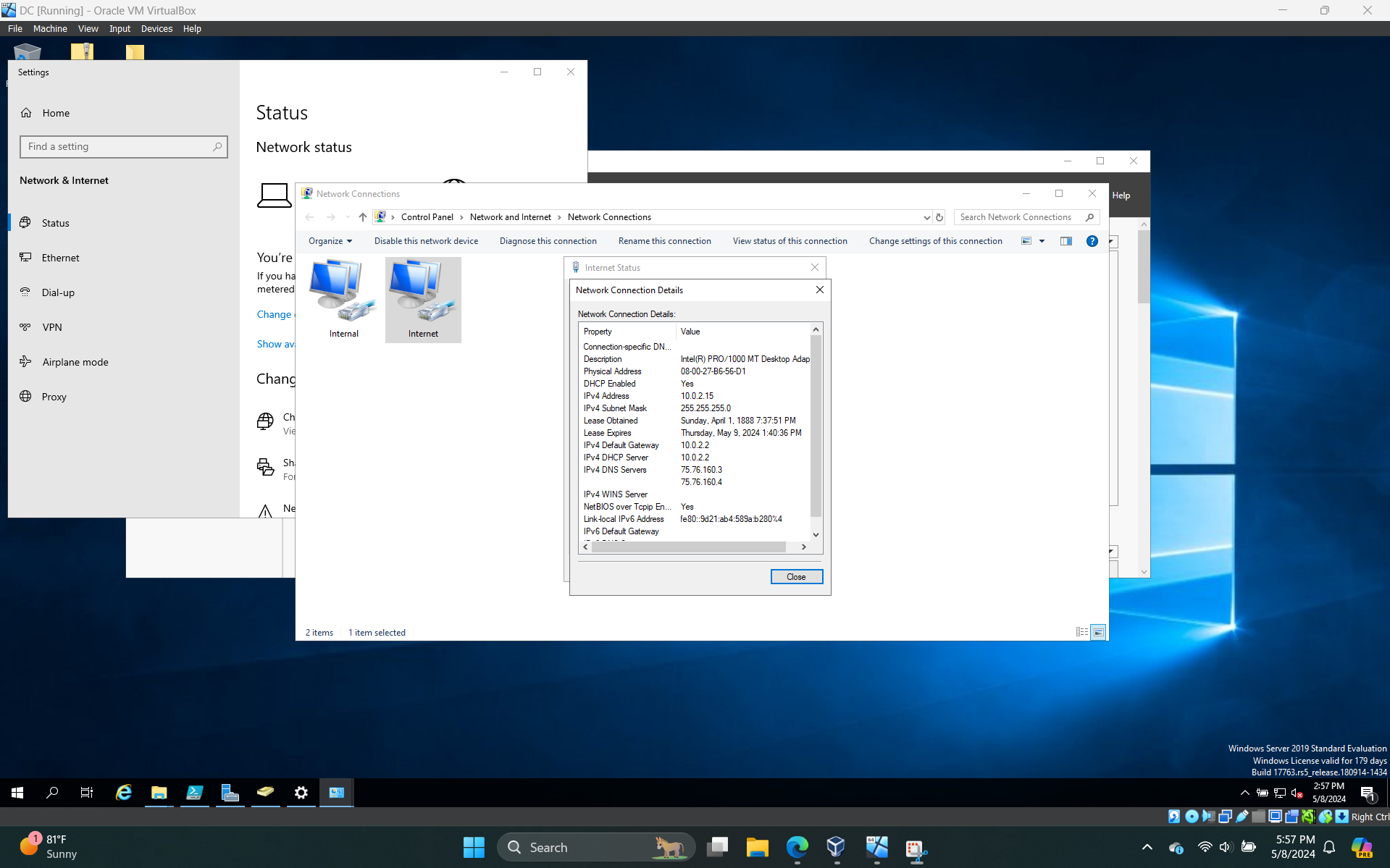The width and height of the screenshot is (1390, 868).
Task: Go up one folder level arrow
Action: coord(363,217)
